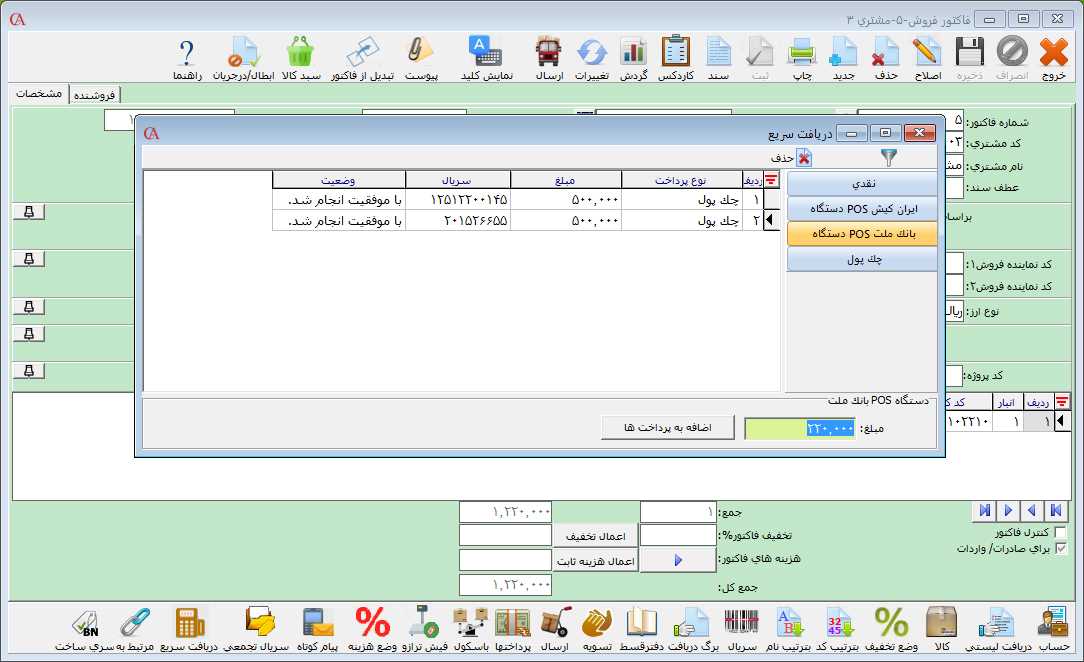
Task: Click the blue arrow button beside اعمال هزینه ثابت
Action: click(x=677, y=561)
